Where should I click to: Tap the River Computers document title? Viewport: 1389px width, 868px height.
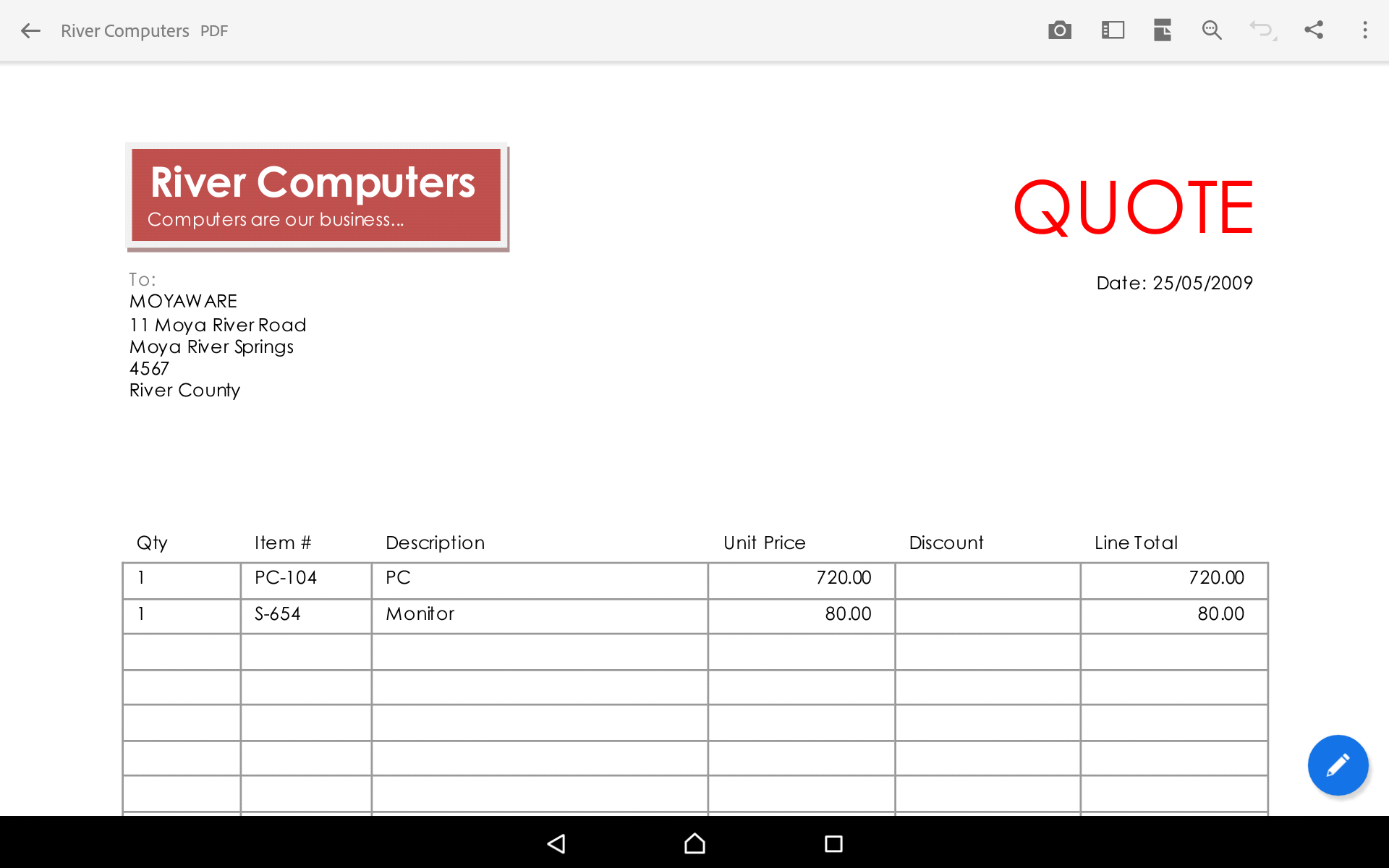point(124,31)
